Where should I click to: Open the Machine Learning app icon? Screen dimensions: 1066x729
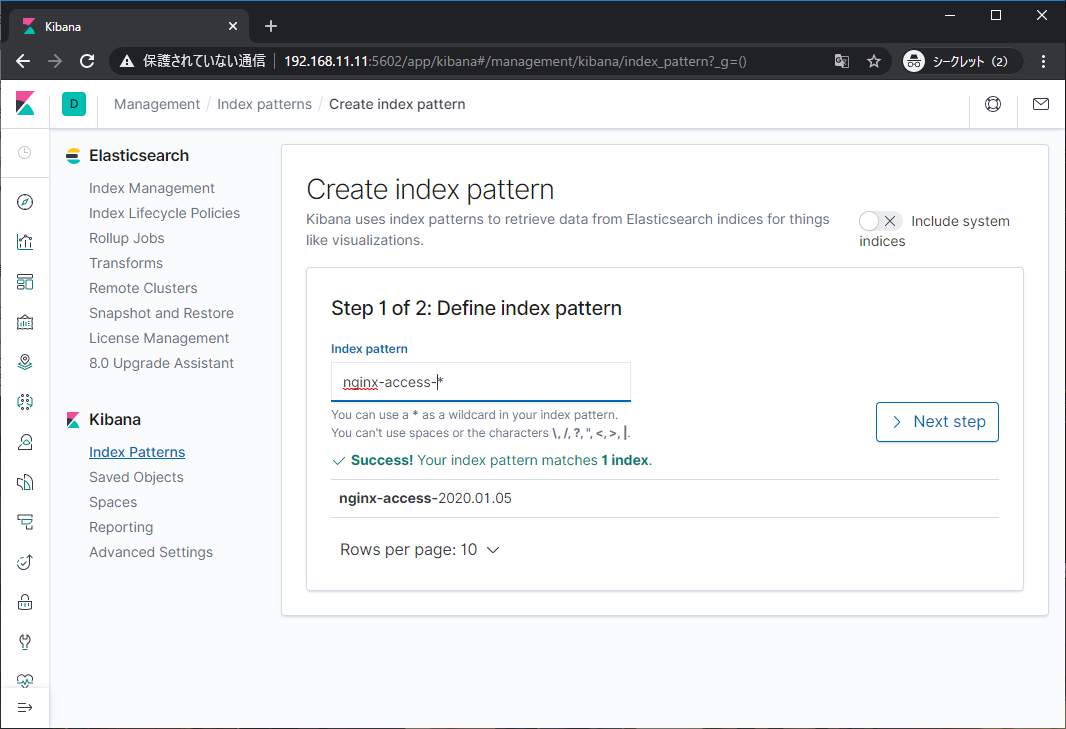click(25, 401)
